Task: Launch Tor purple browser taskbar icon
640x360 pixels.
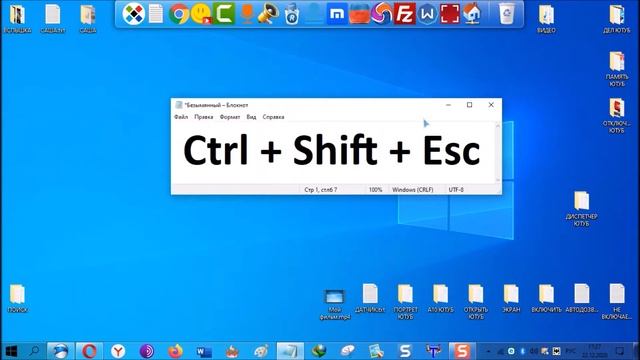Action: click(x=147, y=351)
